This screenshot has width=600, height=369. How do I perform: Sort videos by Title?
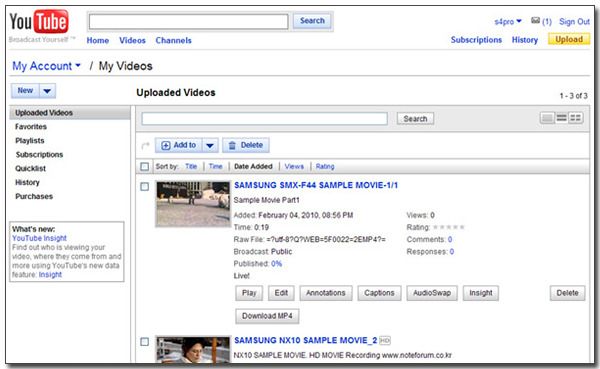point(191,167)
